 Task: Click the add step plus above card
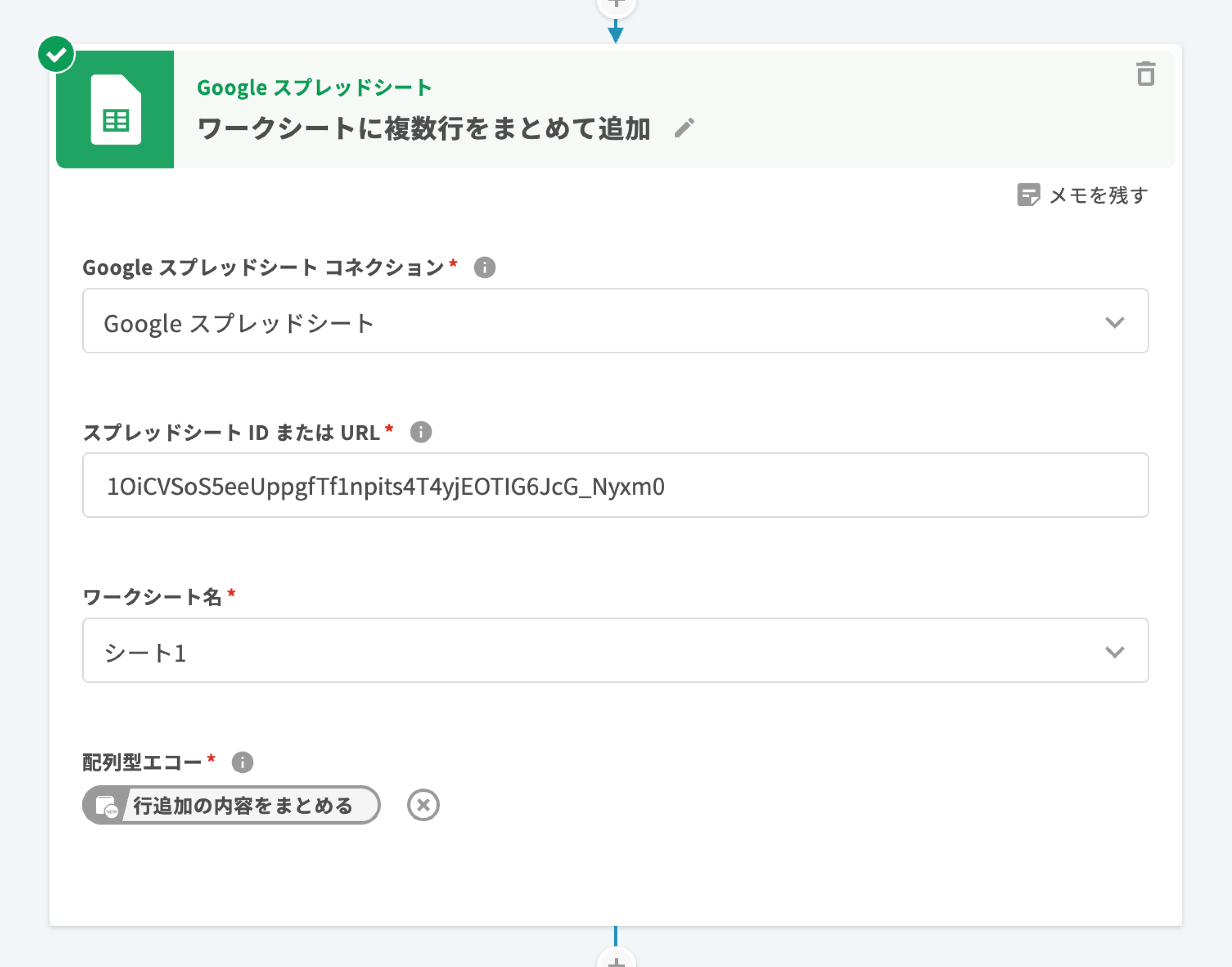pos(616,4)
